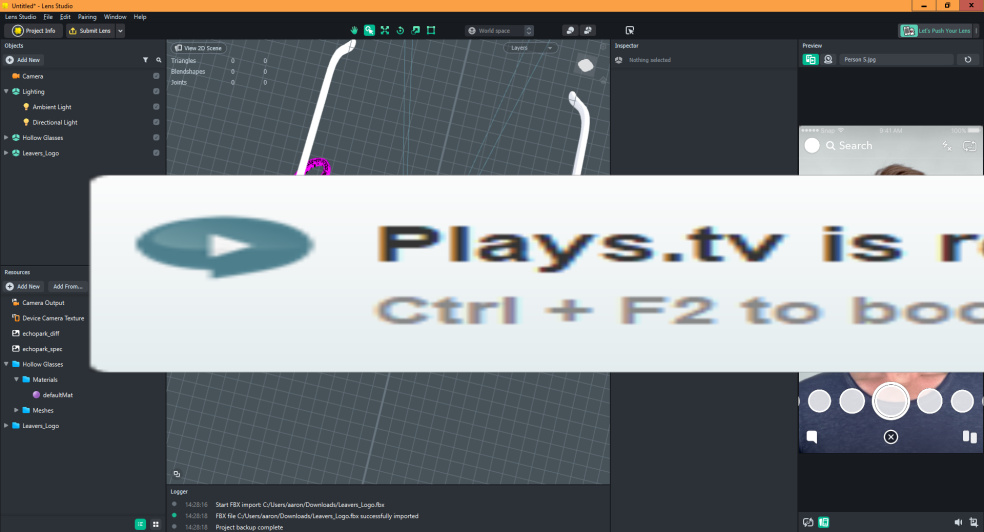Select echopark_spec texture
Image resolution: width=984 pixels, height=532 pixels.
pos(42,349)
